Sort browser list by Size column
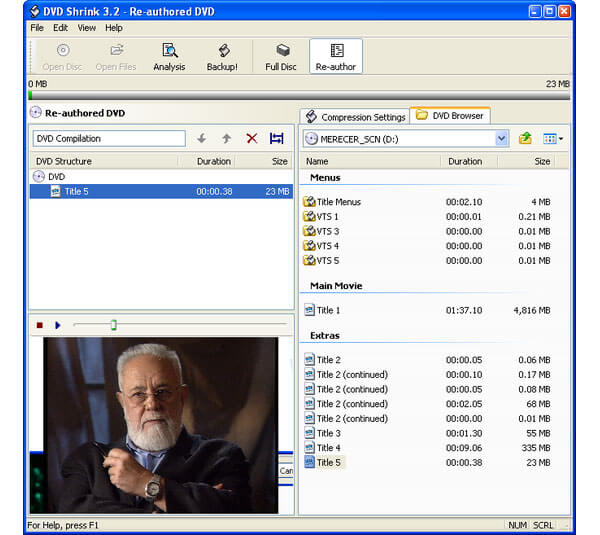The height and width of the screenshot is (535, 600). pos(526,161)
